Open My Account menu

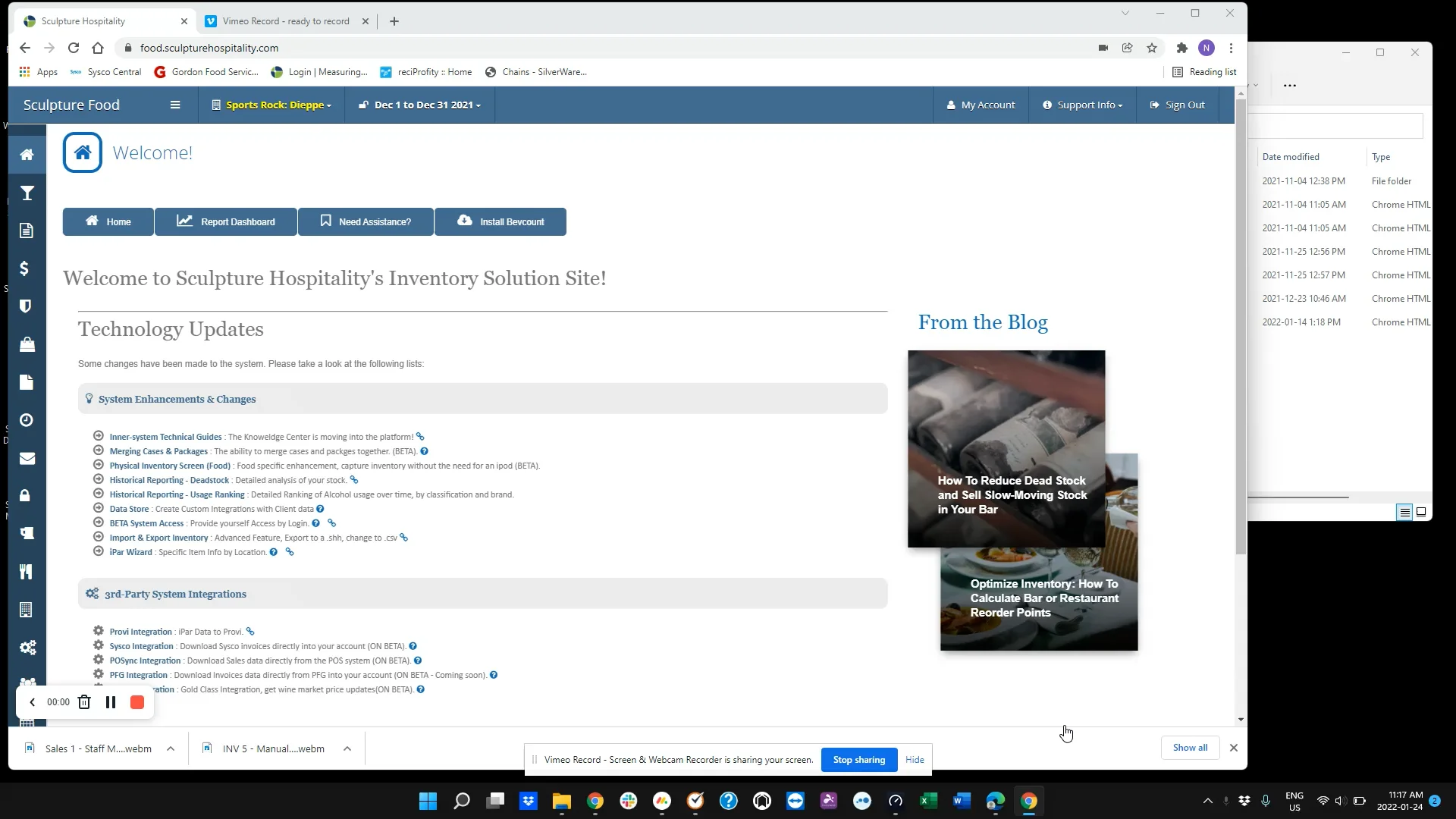click(x=981, y=105)
